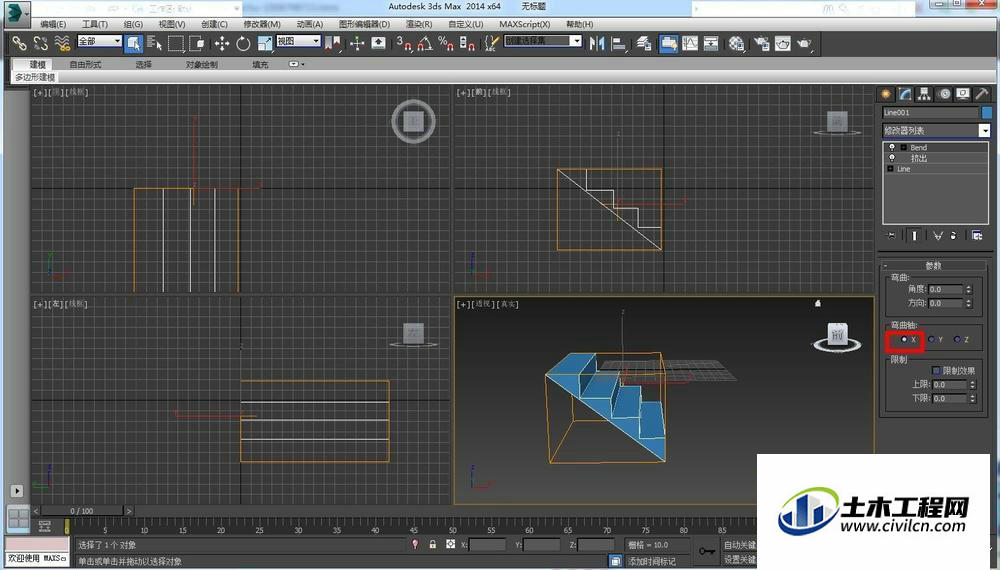Click the Configure Modifier Sets icon
The width and height of the screenshot is (1000, 570).
pyautogui.click(x=977, y=235)
